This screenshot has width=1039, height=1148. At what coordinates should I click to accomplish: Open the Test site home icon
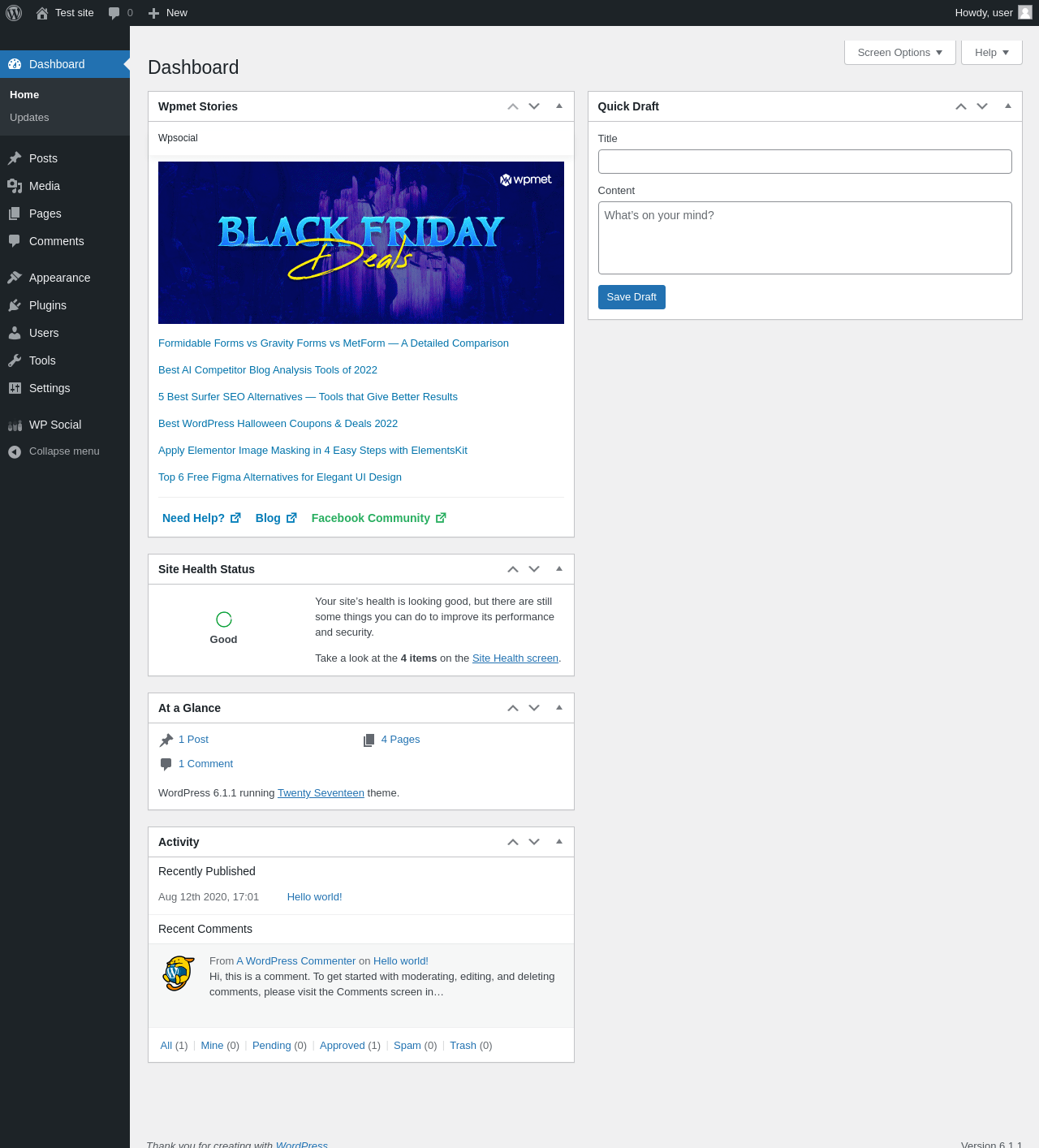point(42,13)
